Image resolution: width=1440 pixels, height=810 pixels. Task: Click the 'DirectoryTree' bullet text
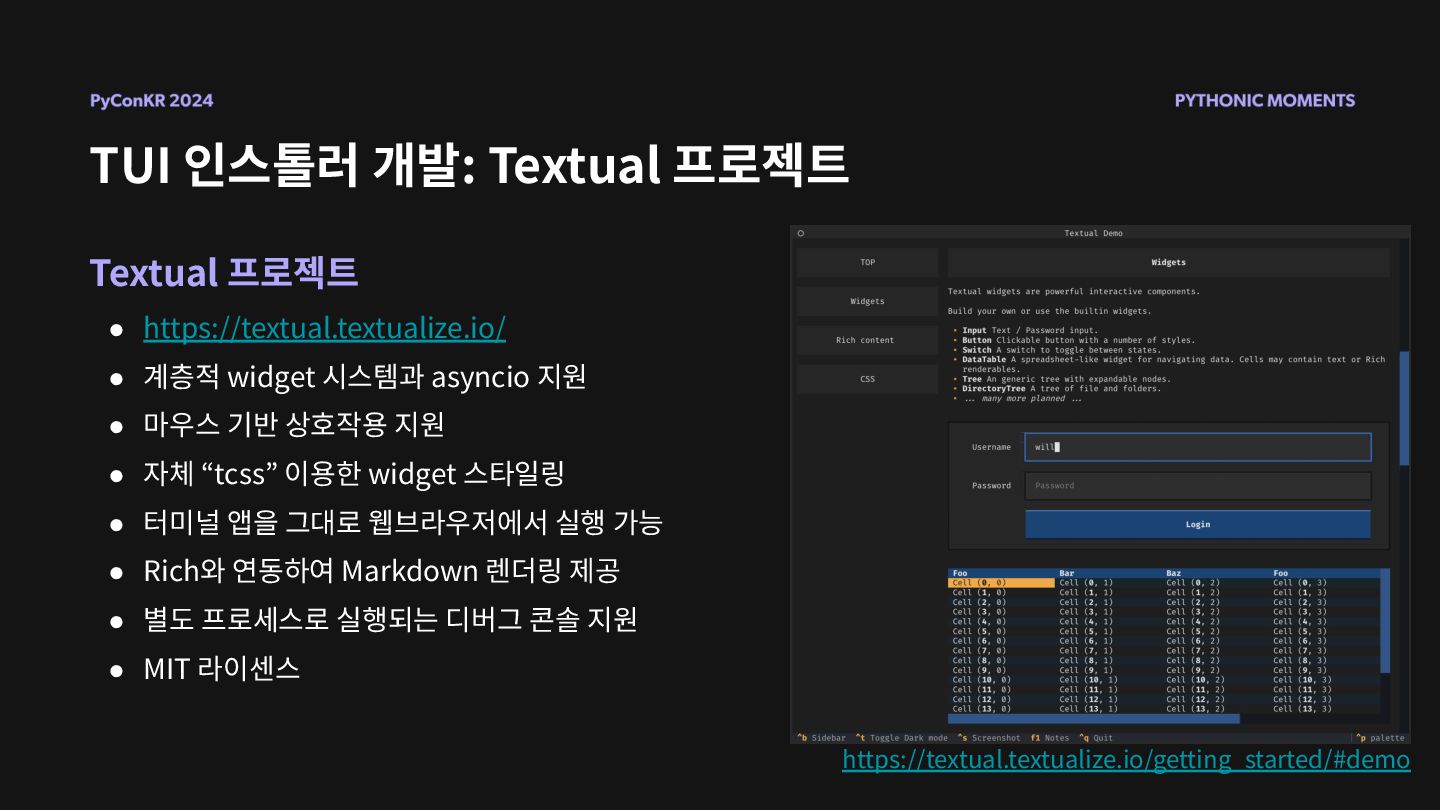1063,389
